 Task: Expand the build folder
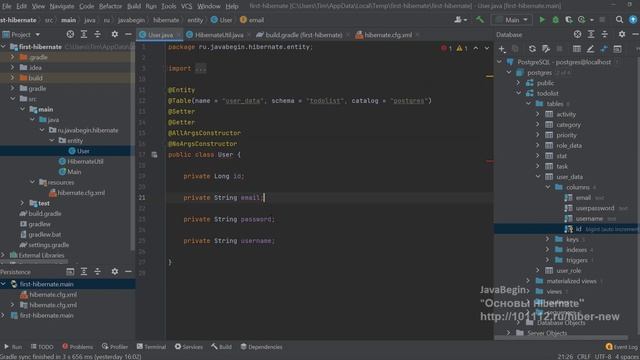pyautogui.click(x=12, y=78)
